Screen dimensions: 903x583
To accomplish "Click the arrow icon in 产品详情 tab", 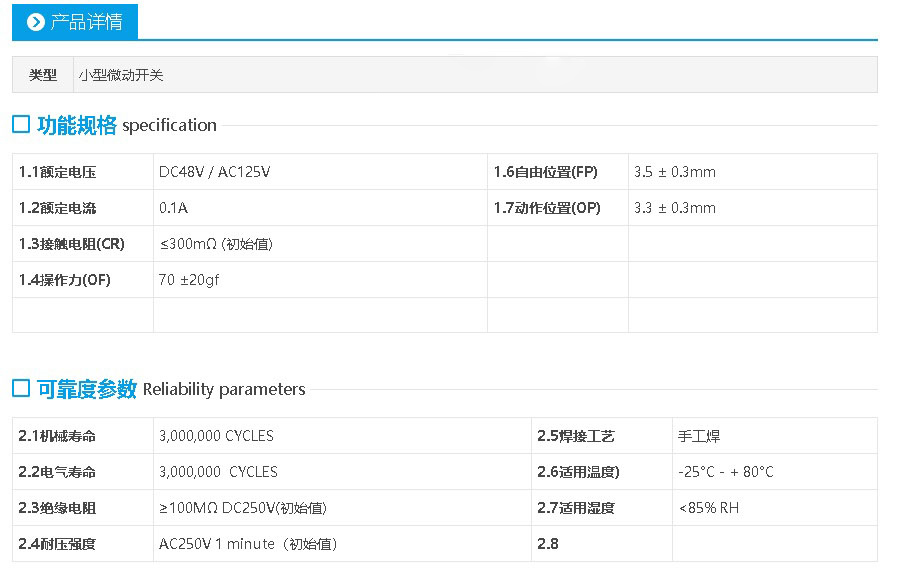I will click(x=36, y=22).
